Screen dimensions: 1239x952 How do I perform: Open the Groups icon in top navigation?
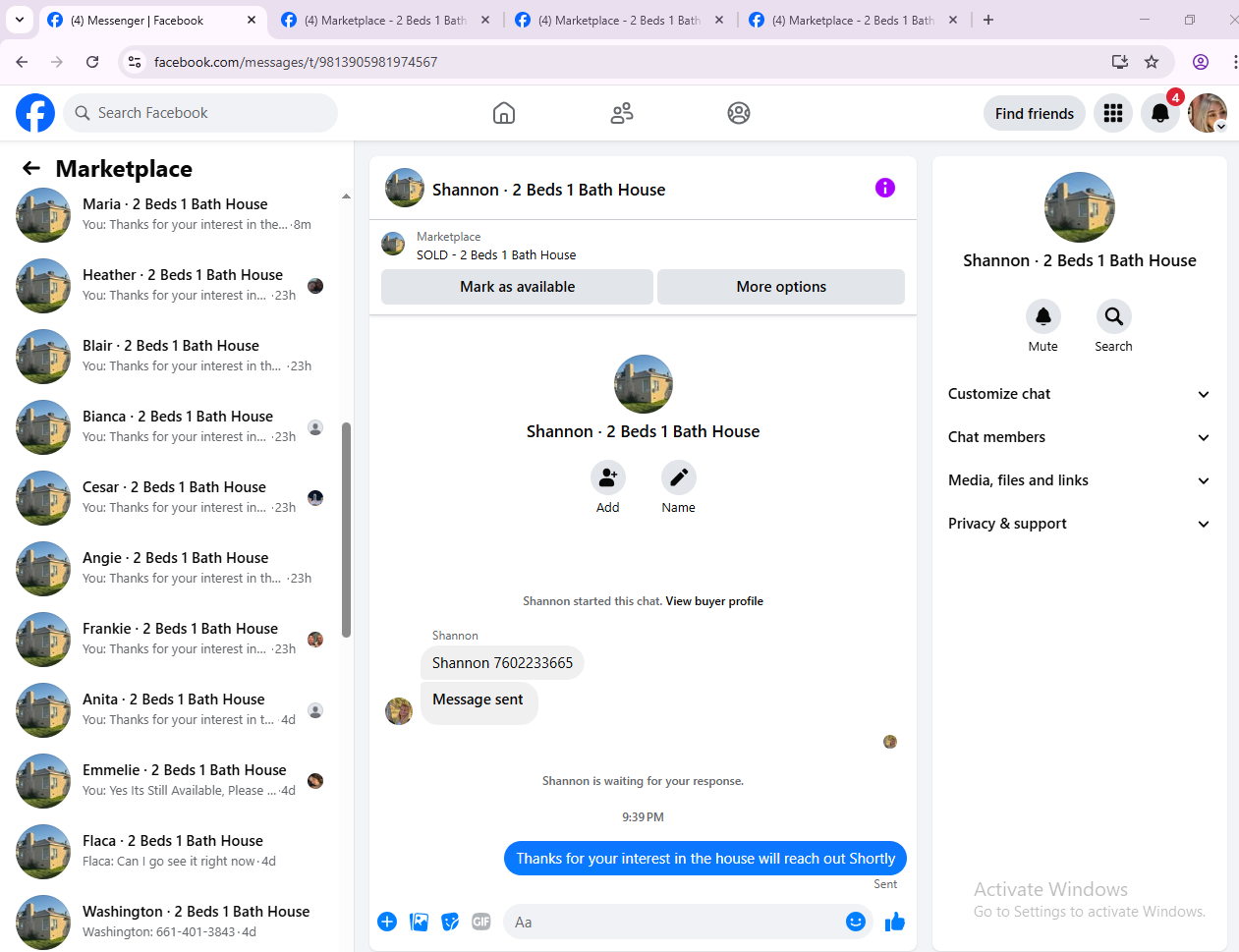739,113
